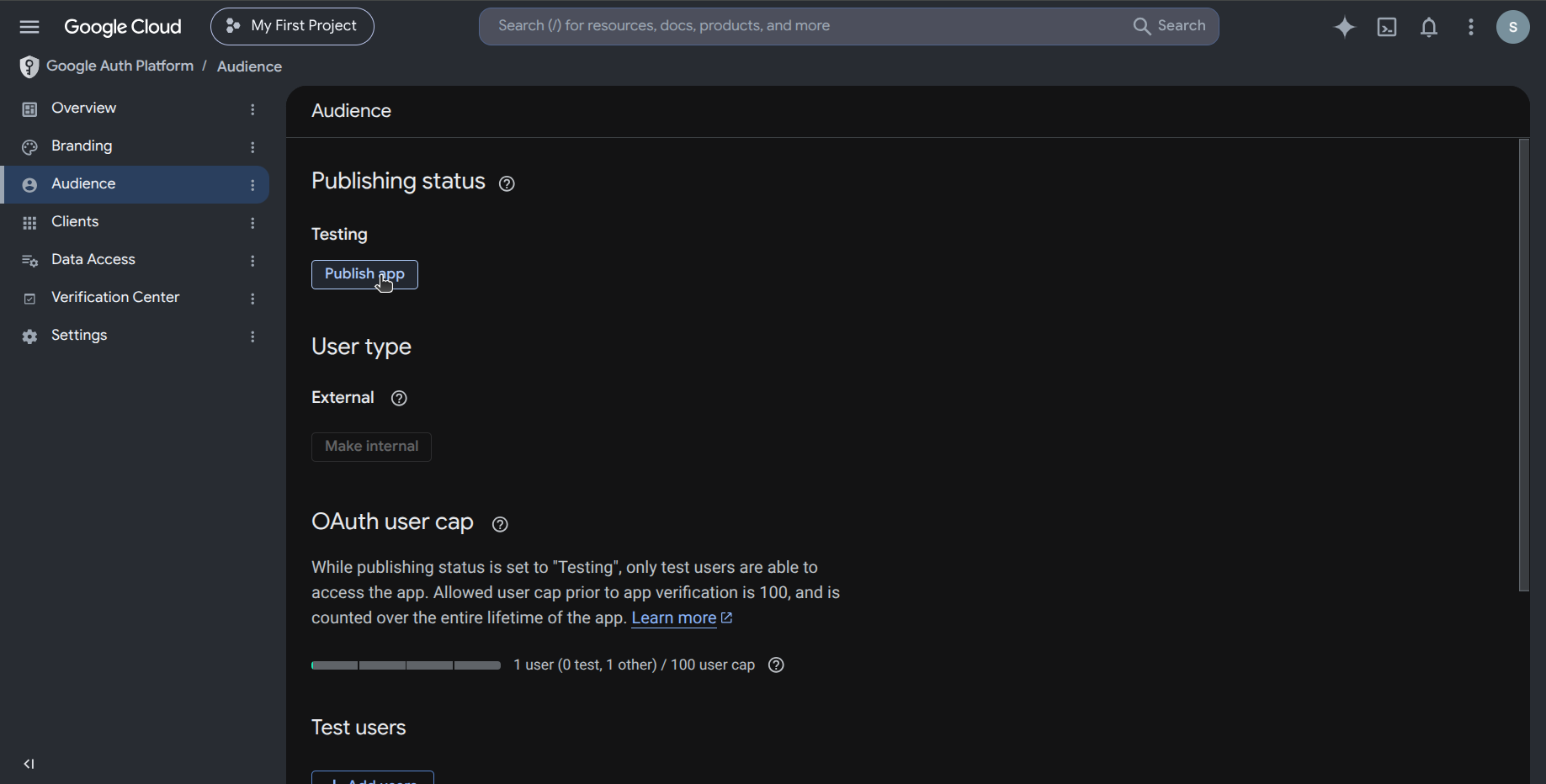This screenshot has height=784, width=1546.
Task: Click the Clients grid icon
Action: (29, 223)
